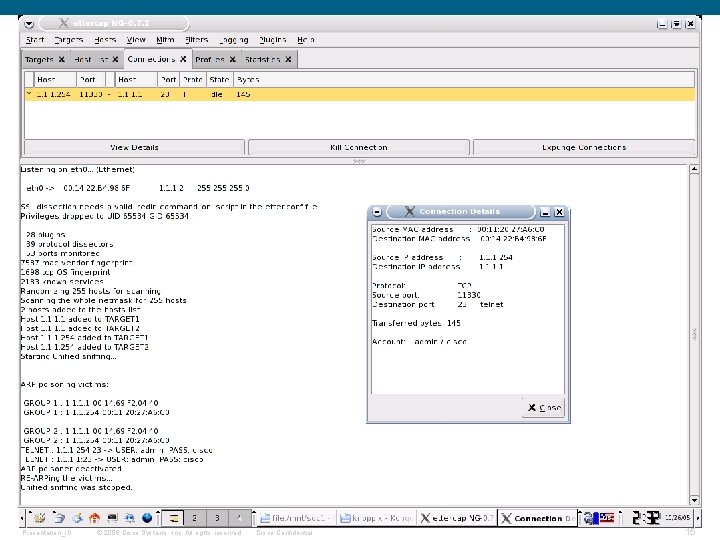The width and height of the screenshot is (720, 540).
Task: Click the 'Destination port' telnet line
Action: point(438,304)
